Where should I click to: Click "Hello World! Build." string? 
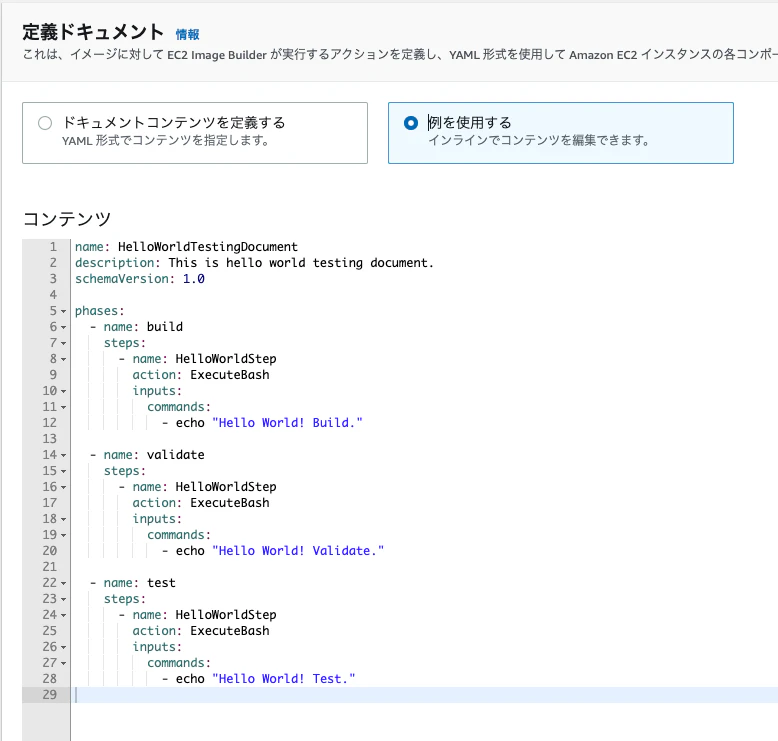click(287, 423)
